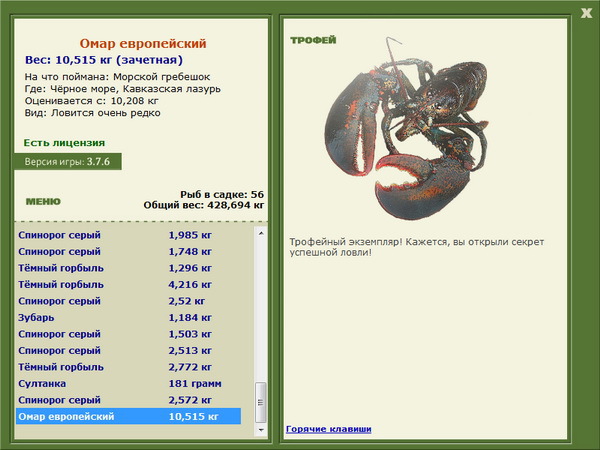The height and width of the screenshot is (450, 600).
Task: Select the Султанка 181 грамм row
Action: click(x=129, y=383)
